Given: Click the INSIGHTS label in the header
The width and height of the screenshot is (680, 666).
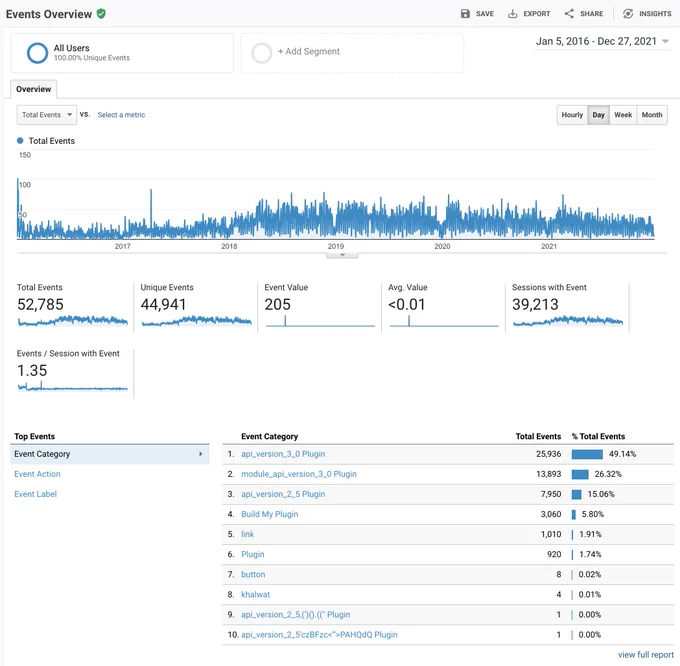Looking at the screenshot, I should (655, 14).
